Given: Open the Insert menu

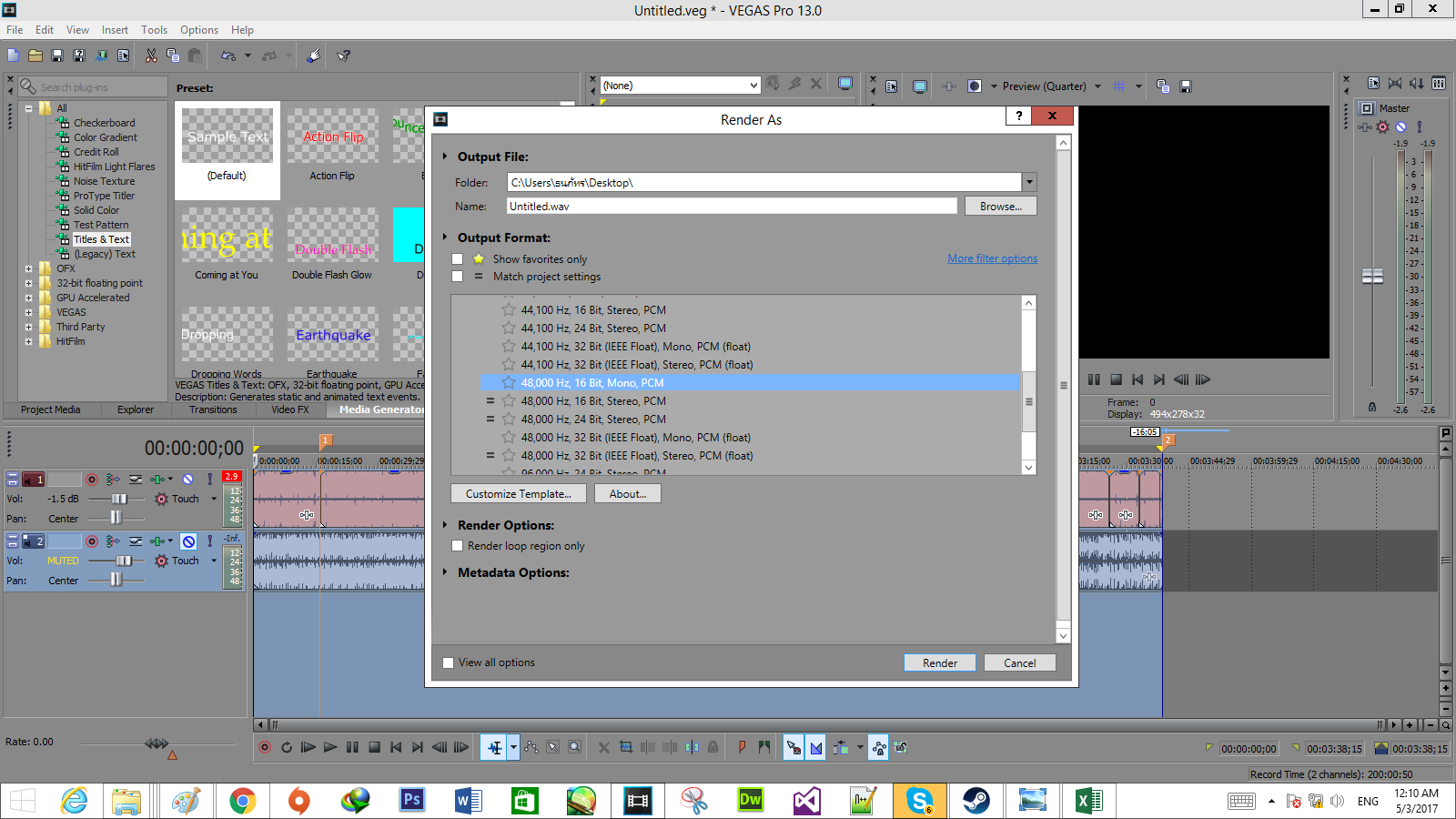Looking at the screenshot, I should point(115,30).
